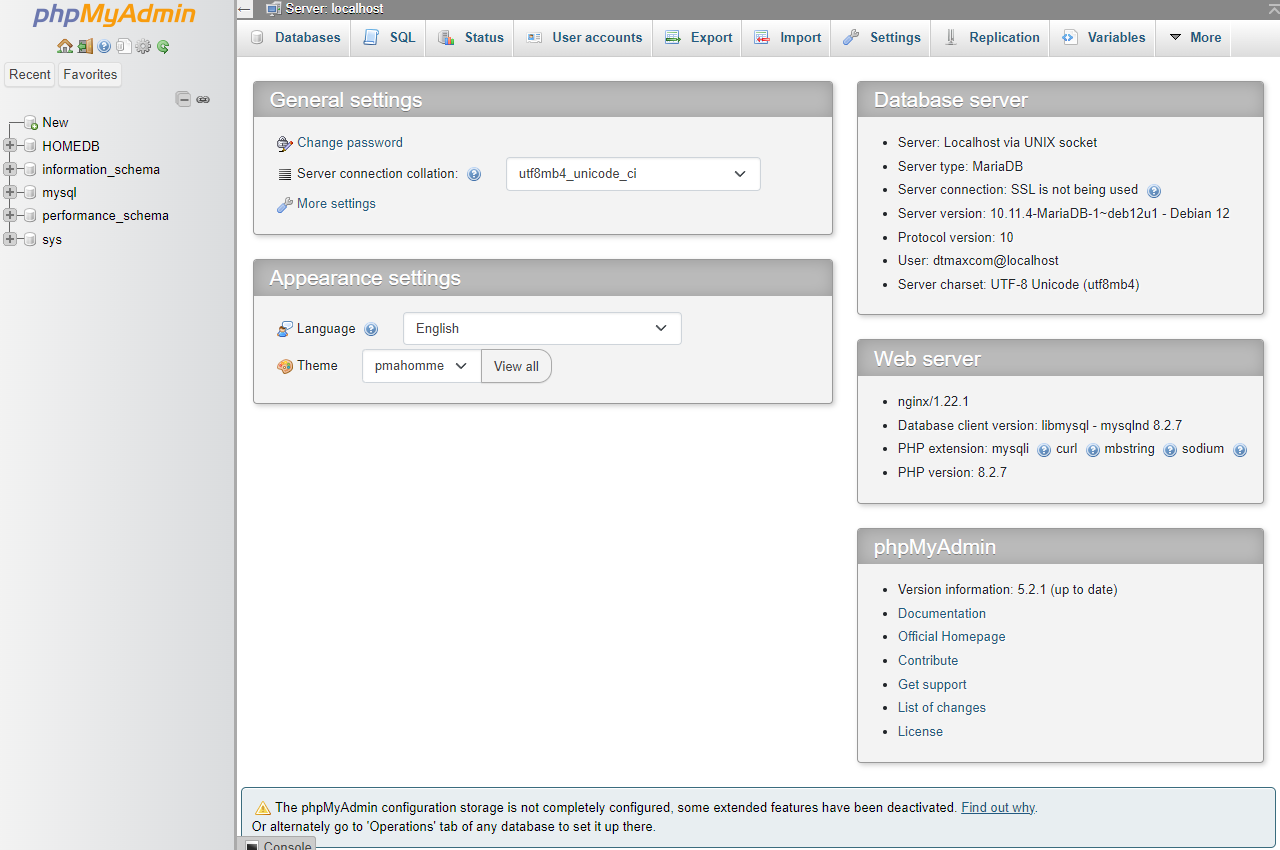This screenshot has width=1280, height=850.
Task: Click the link with main panel chain icon
Action: pos(203,99)
